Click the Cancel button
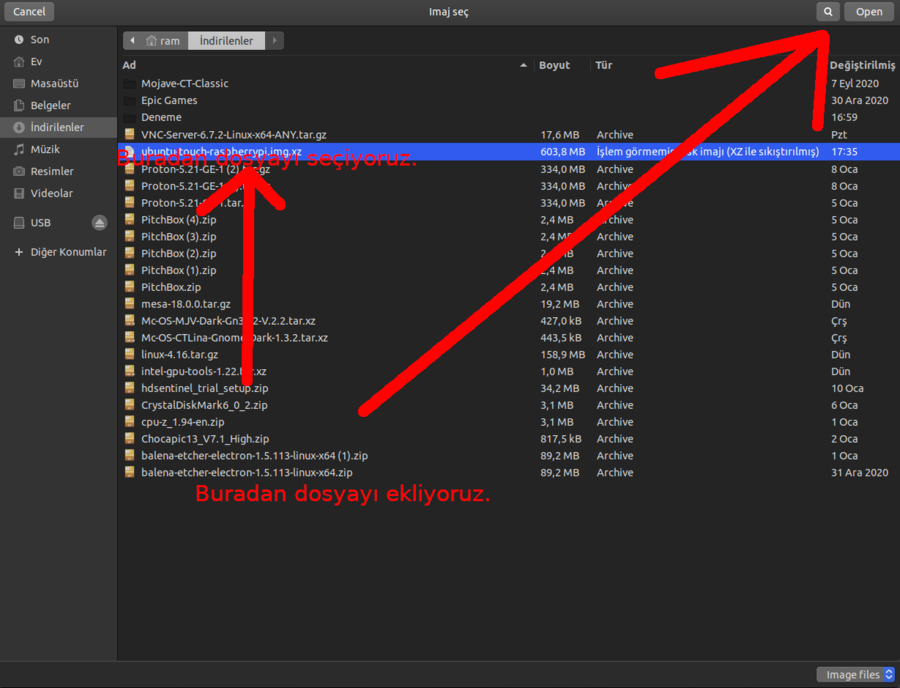The image size is (900, 688). [x=29, y=11]
